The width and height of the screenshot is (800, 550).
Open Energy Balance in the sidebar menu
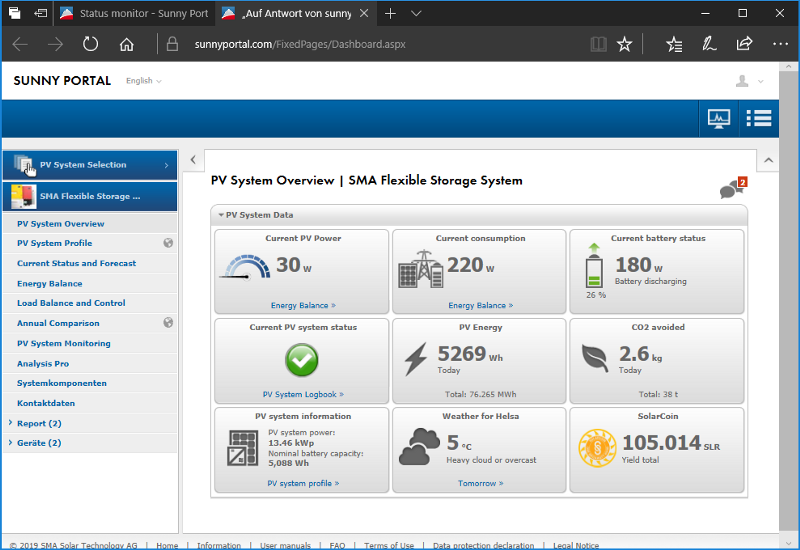pyautogui.click(x=49, y=284)
